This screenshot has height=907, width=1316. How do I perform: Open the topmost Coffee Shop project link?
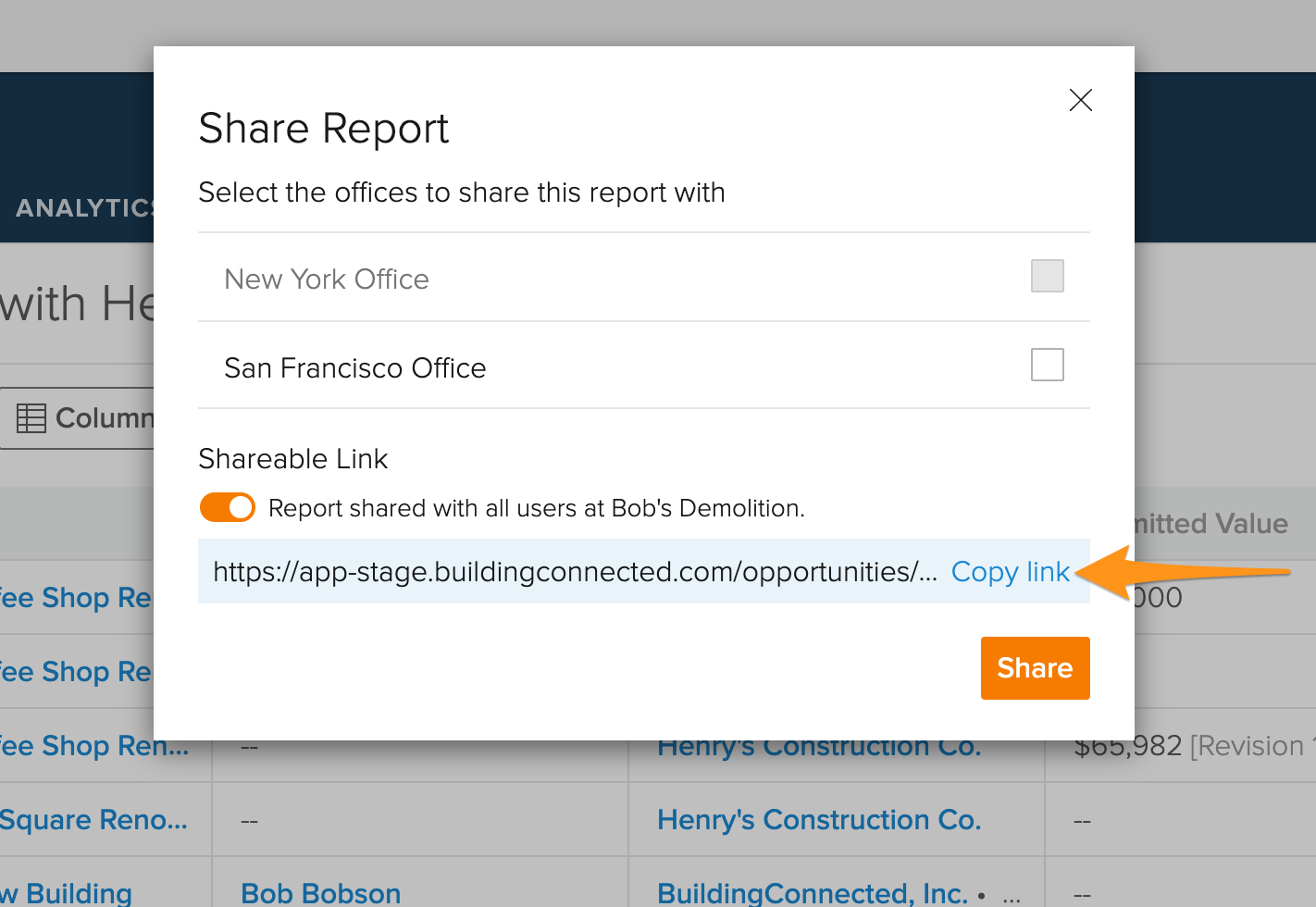pos(76,598)
